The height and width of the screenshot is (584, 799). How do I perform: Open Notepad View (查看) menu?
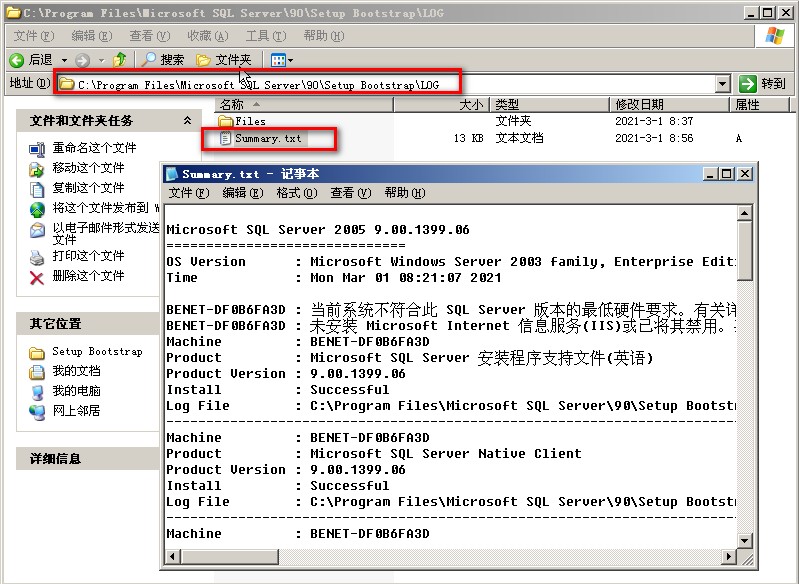351,193
